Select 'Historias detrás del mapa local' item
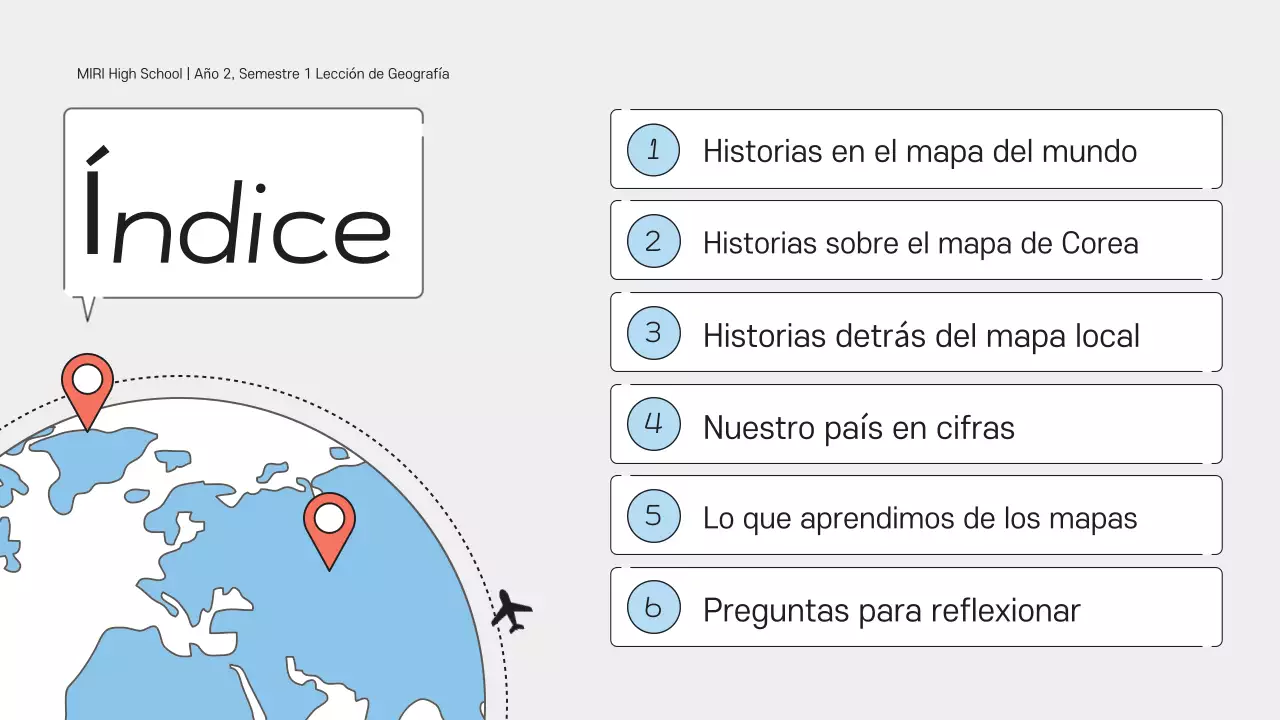 [x=920, y=335]
